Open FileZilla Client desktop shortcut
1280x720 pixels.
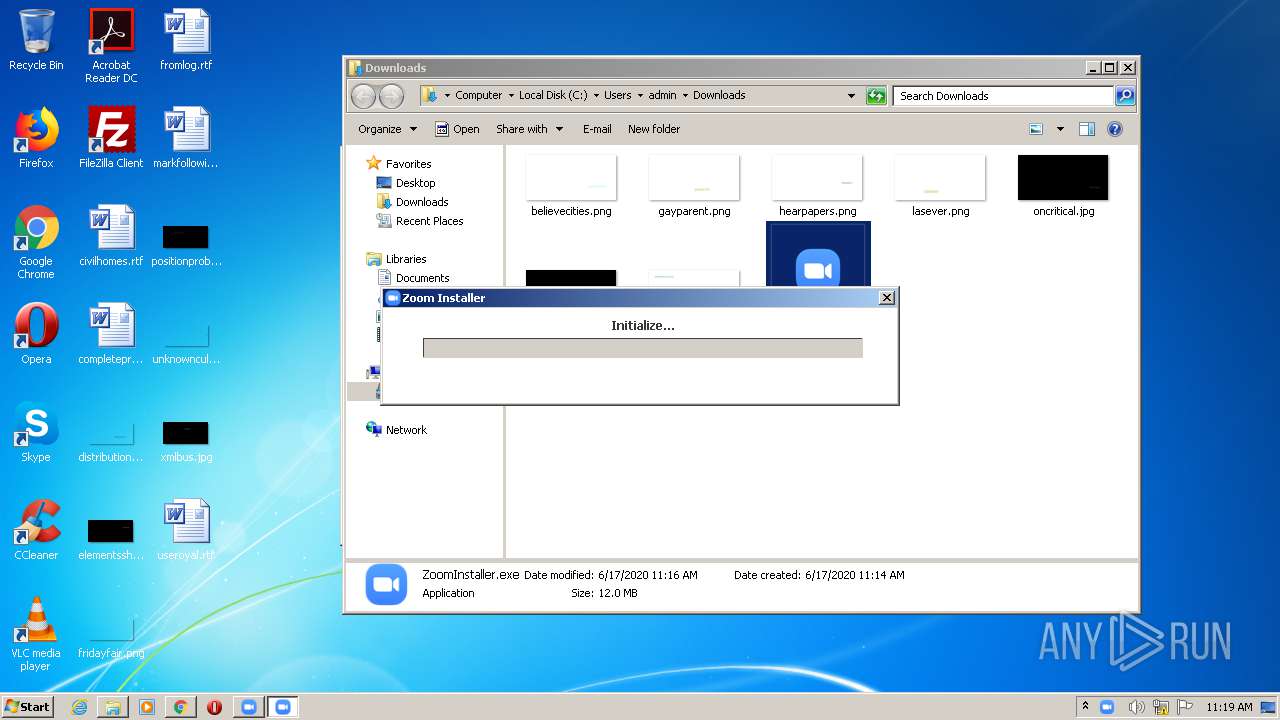pos(111,138)
